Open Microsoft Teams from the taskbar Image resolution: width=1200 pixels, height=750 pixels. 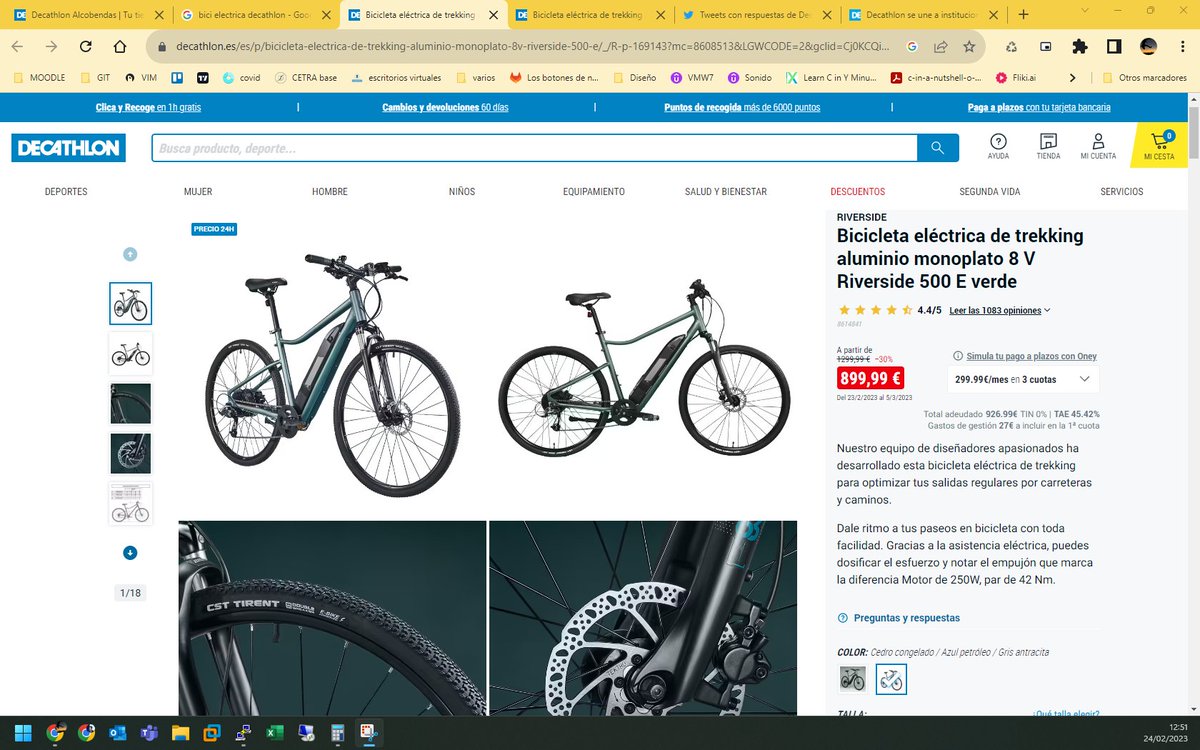point(148,732)
